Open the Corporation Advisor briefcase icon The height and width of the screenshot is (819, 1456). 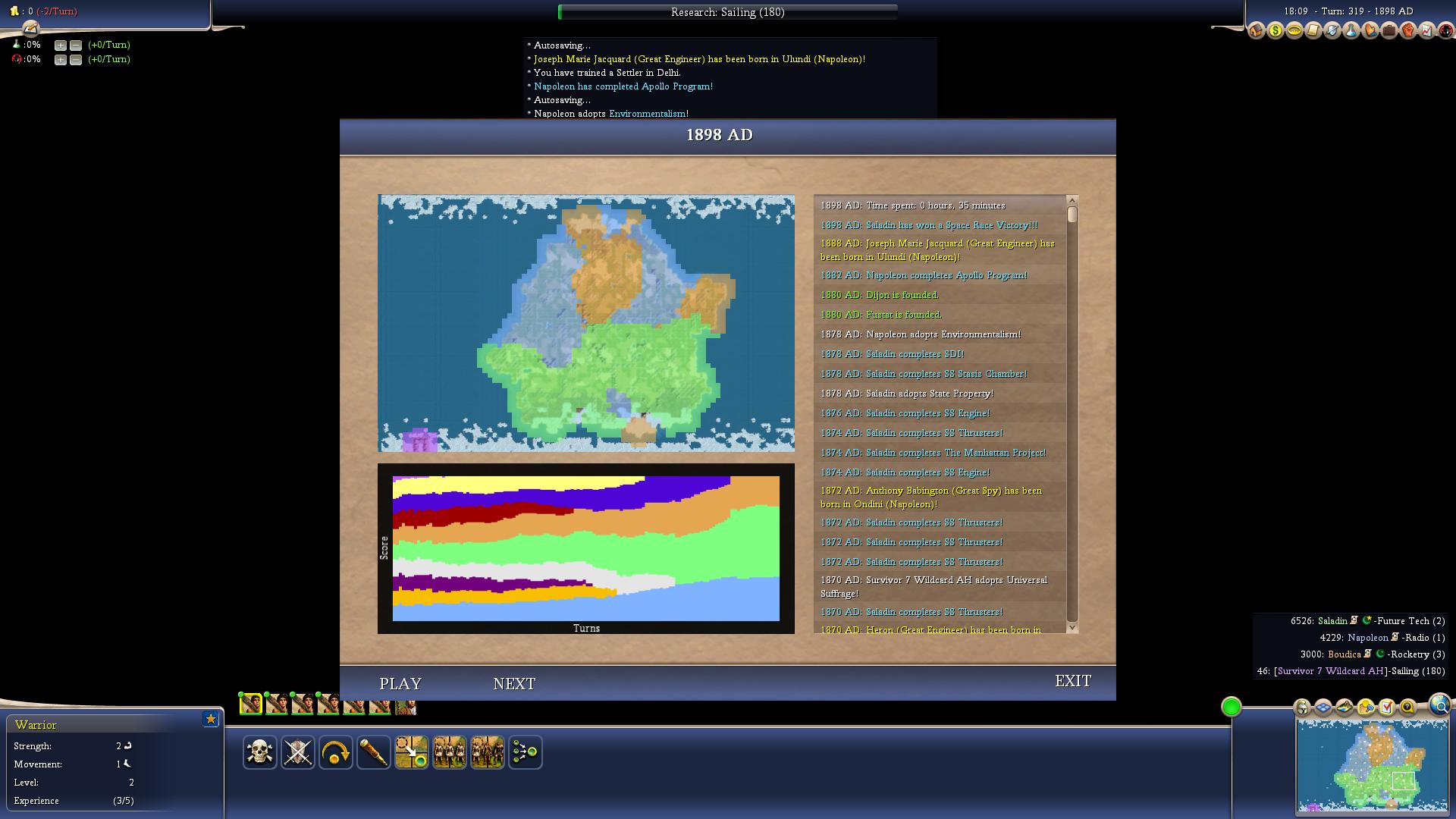click(x=1389, y=30)
